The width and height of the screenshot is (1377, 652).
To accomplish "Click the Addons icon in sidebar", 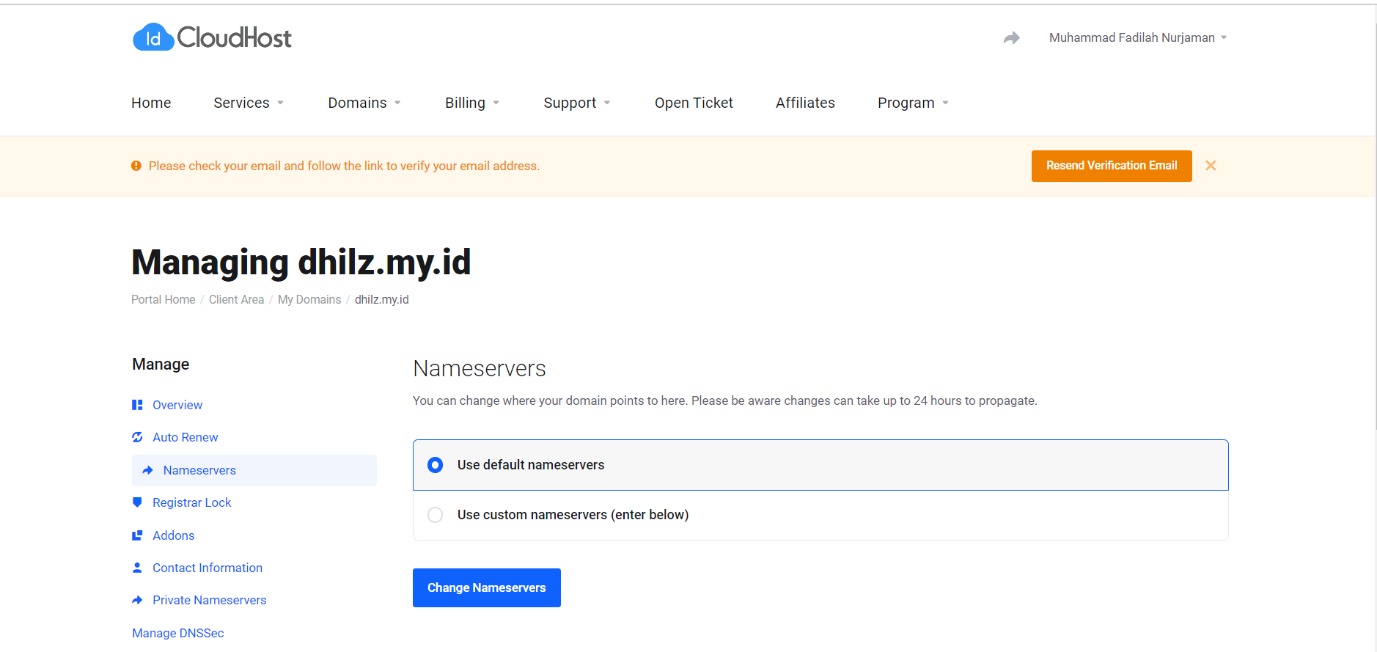I will (137, 535).
